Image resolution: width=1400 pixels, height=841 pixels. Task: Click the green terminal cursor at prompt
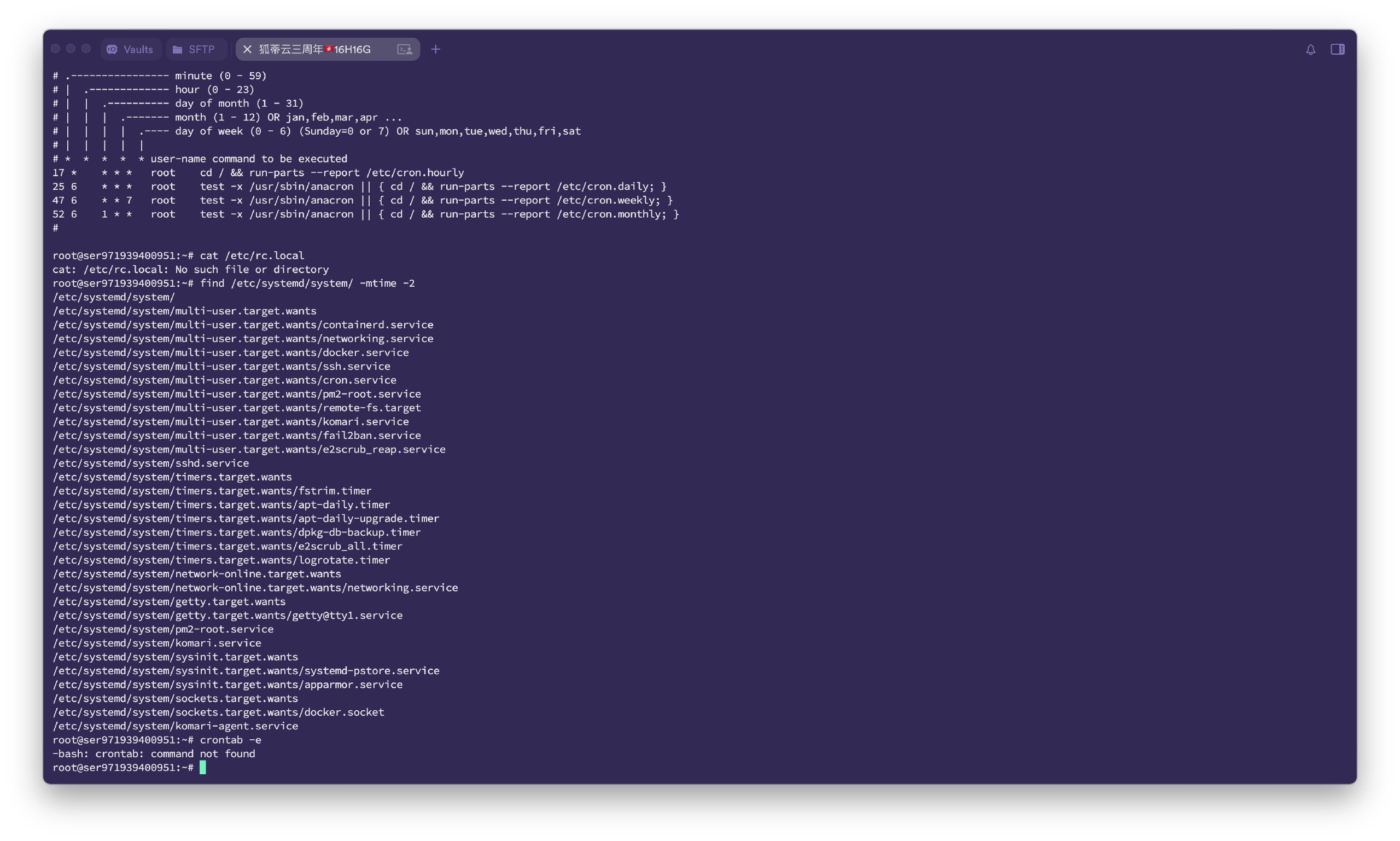[203, 767]
